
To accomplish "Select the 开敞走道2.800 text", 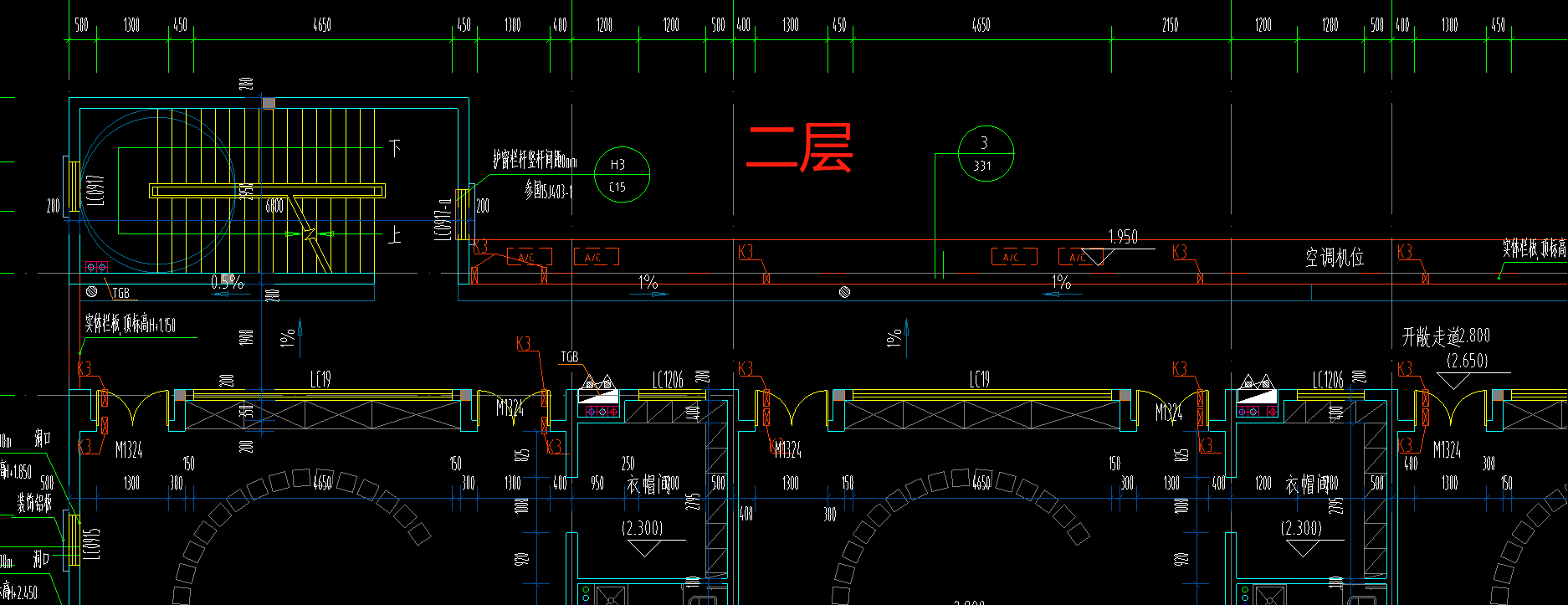I will pyautogui.click(x=1446, y=336).
